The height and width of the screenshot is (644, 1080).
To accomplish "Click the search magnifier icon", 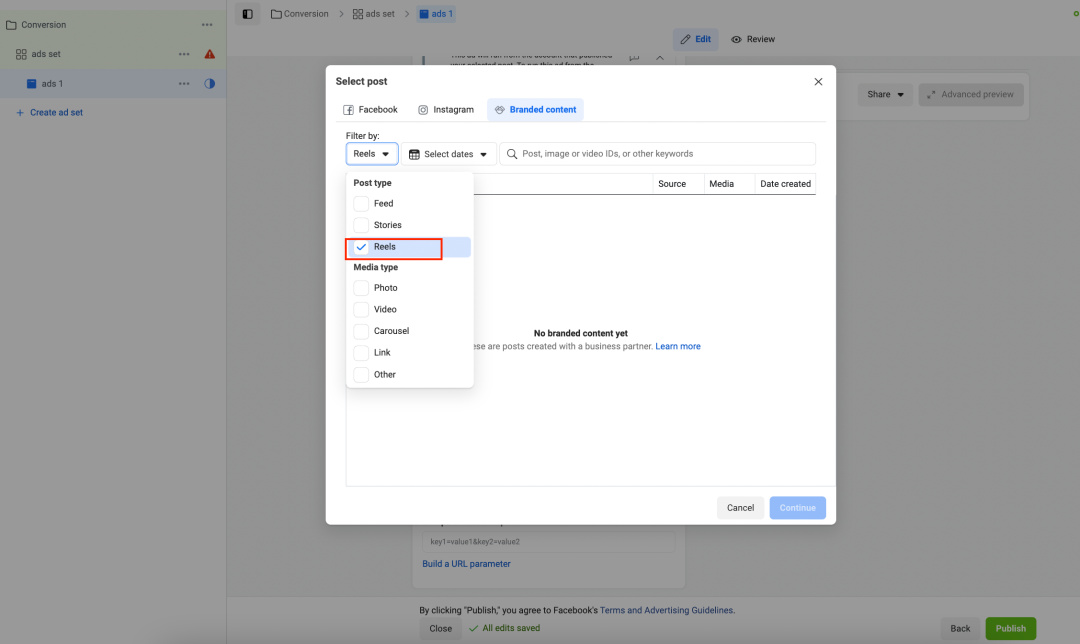I will 512,154.
